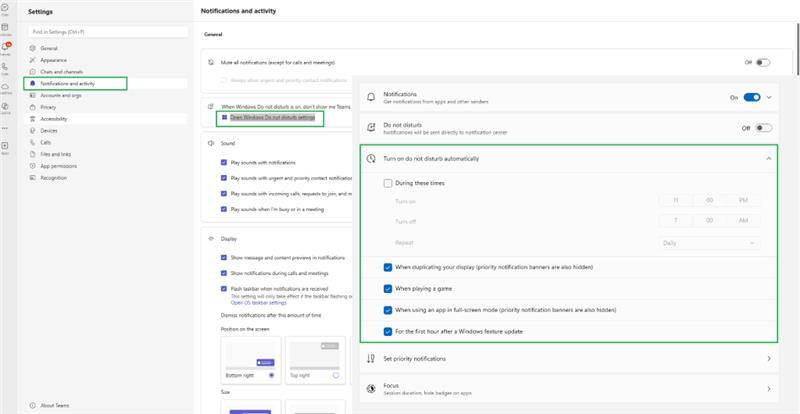Uncheck Flash taskbar when notifications are received
This screenshot has height=414, width=800.
pyautogui.click(x=223, y=288)
